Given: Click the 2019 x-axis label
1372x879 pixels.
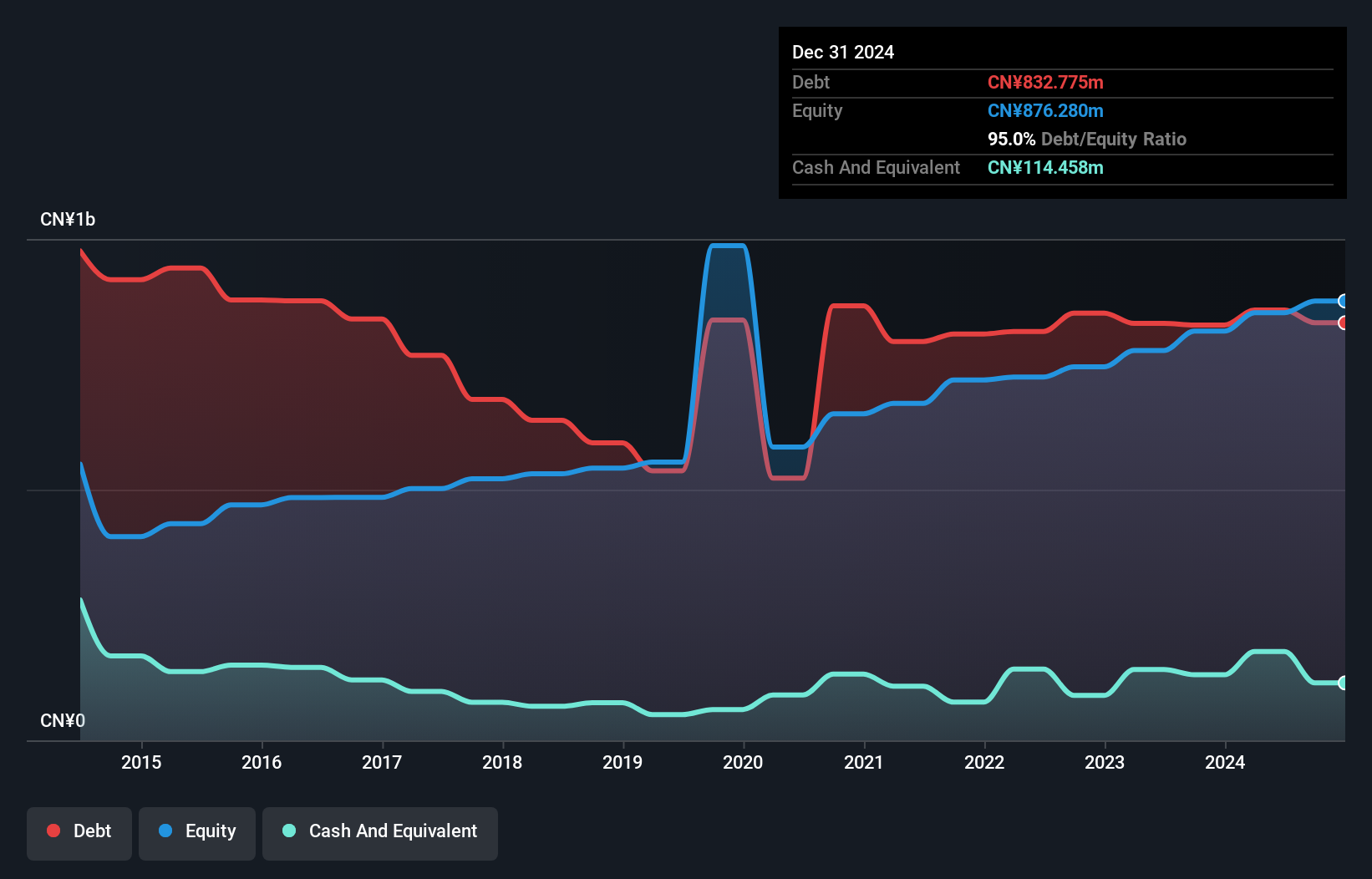Looking at the screenshot, I should (622, 762).
